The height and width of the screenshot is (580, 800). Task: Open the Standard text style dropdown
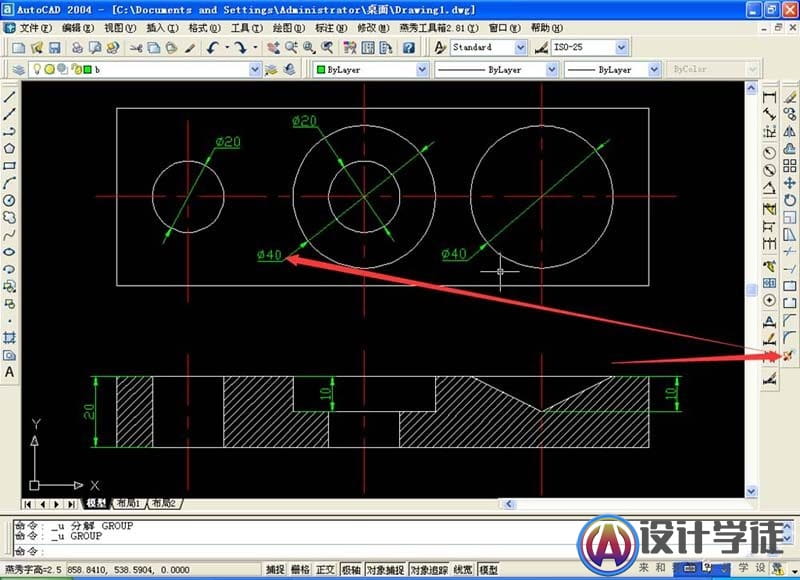[520, 47]
